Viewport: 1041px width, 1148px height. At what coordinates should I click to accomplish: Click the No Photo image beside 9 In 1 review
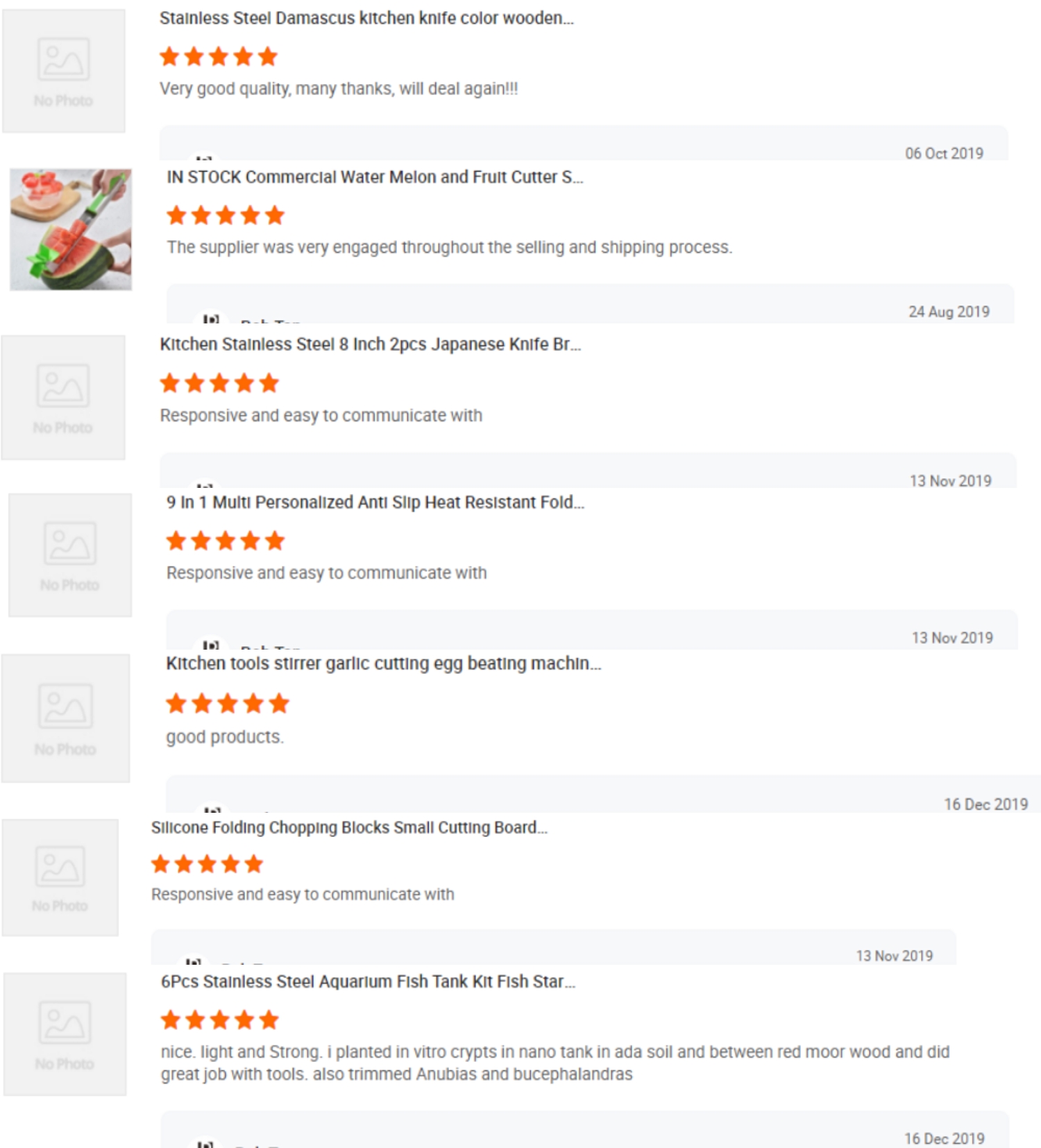tap(70, 555)
